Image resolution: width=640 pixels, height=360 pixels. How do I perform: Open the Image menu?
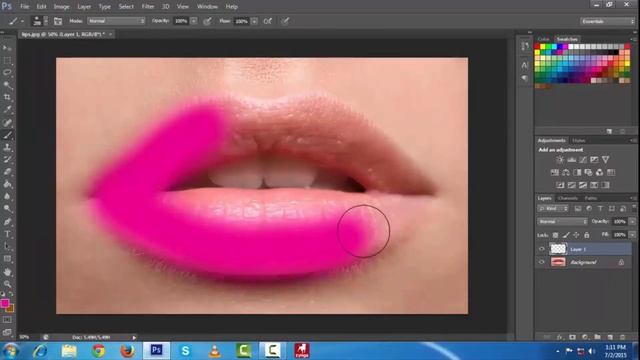(x=62, y=7)
